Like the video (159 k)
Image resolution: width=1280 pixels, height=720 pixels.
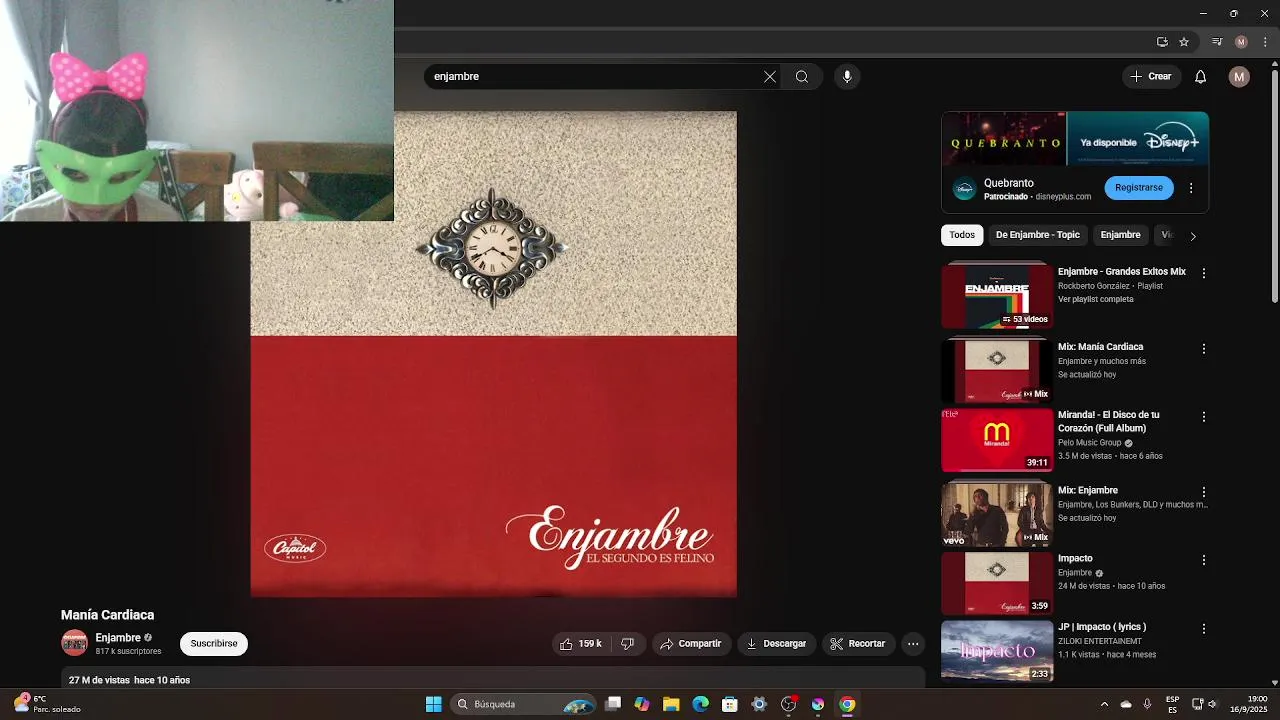581,644
